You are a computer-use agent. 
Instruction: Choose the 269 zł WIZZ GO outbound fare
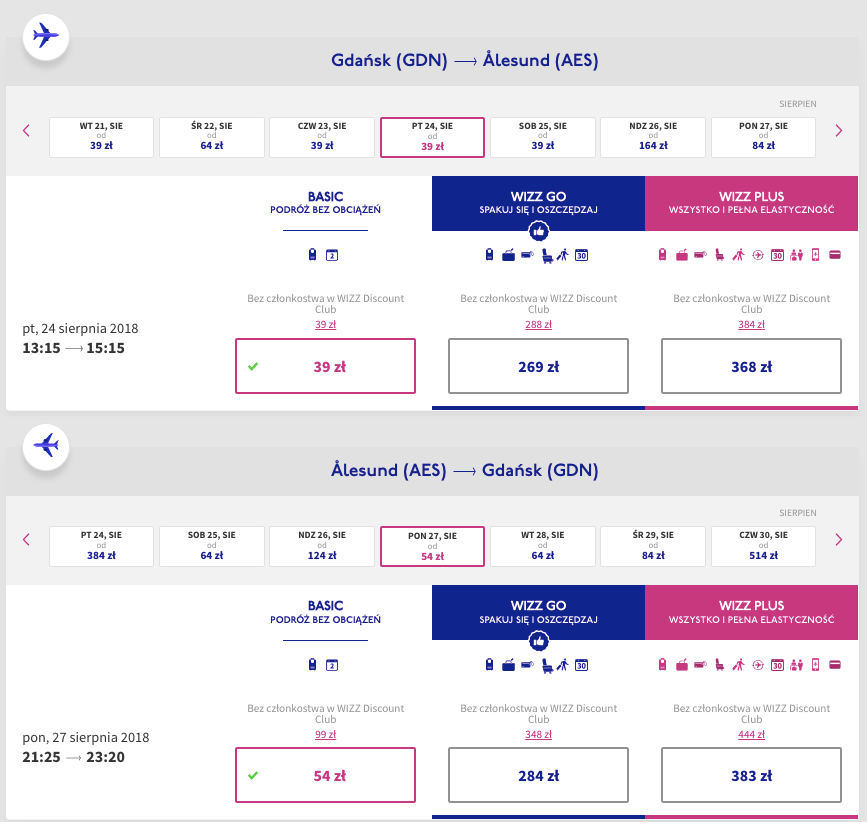(x=538, y=366)
